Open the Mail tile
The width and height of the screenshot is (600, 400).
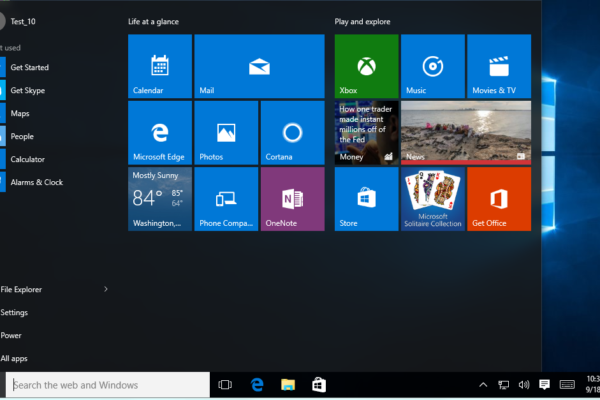click(x=259, y=66)
